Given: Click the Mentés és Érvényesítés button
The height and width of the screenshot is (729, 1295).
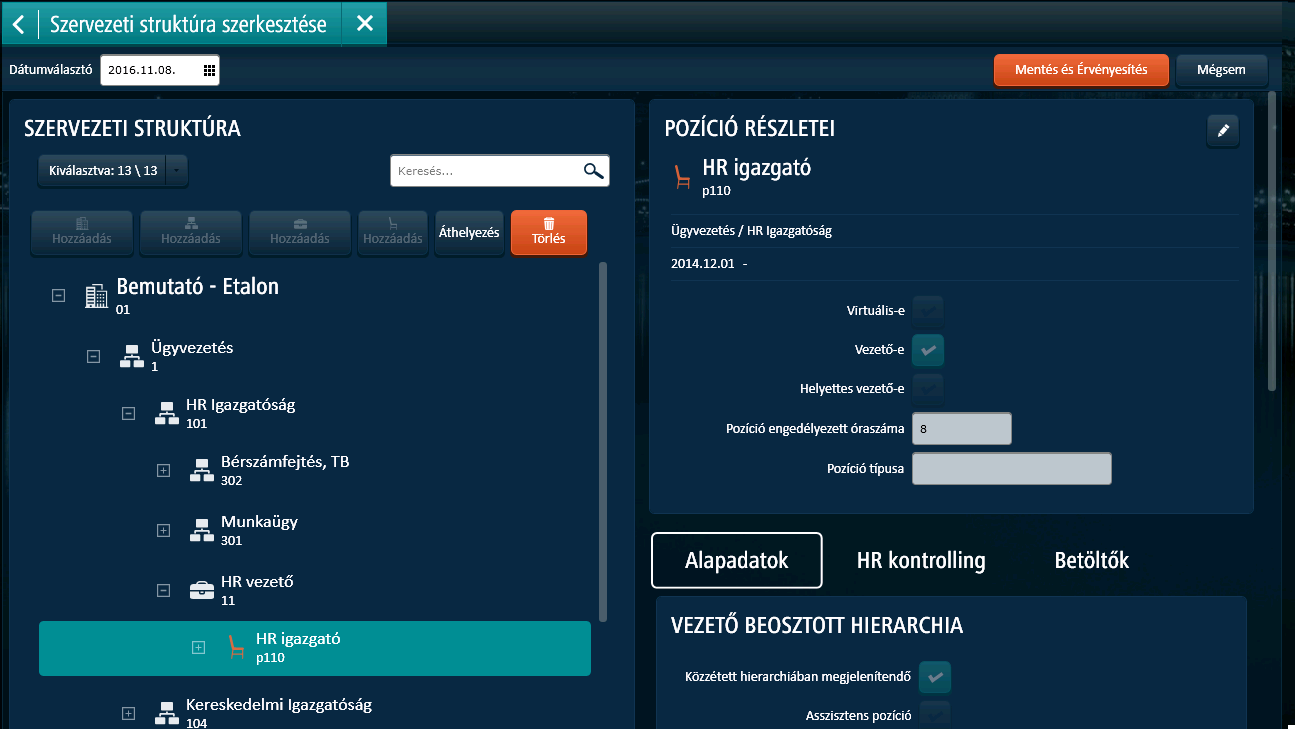Looking at the screenshot, I should [x=1080, y=70].
